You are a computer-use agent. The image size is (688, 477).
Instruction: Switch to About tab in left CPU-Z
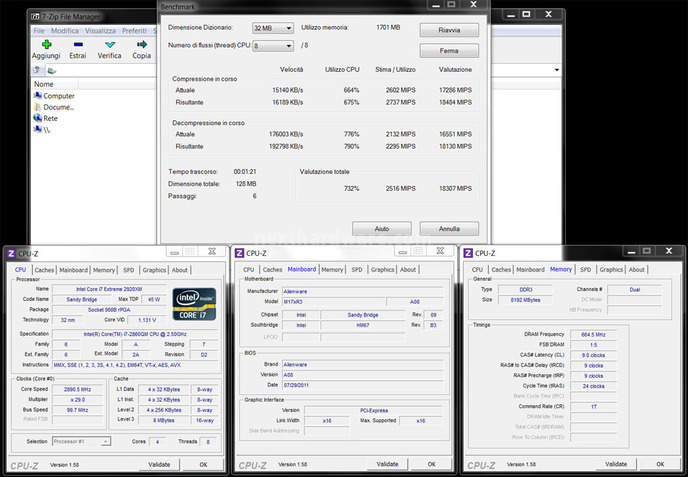click(x=180, y=270)
